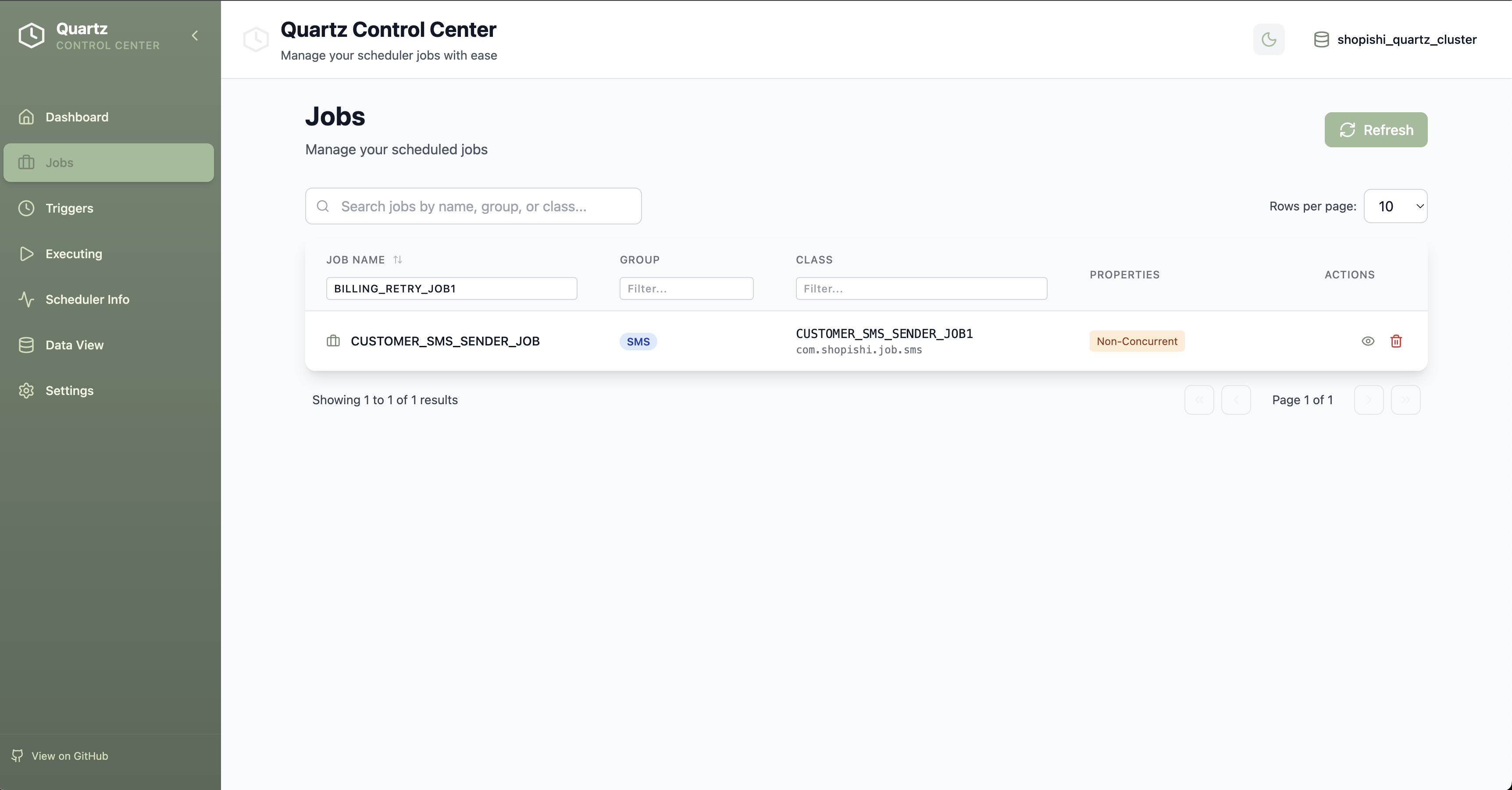
Task: View Scheduler Info from sidebar
Action: coord(87,299)
